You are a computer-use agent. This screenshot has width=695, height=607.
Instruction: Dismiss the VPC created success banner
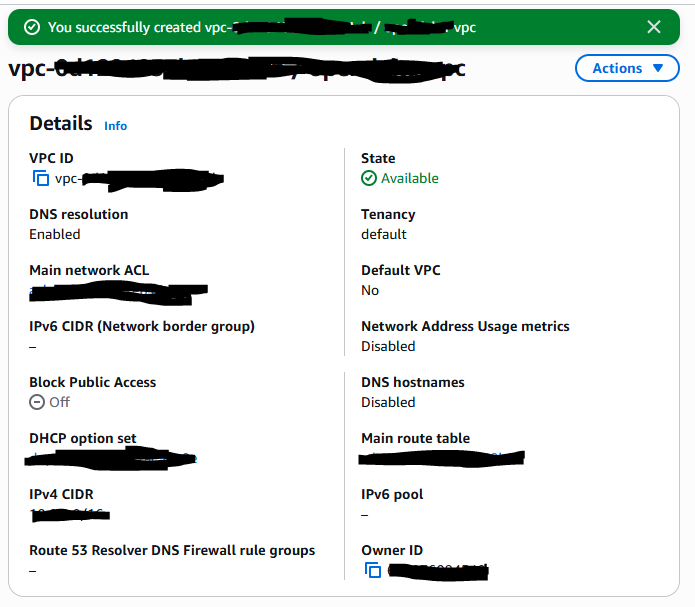click(x=654, y=27)
